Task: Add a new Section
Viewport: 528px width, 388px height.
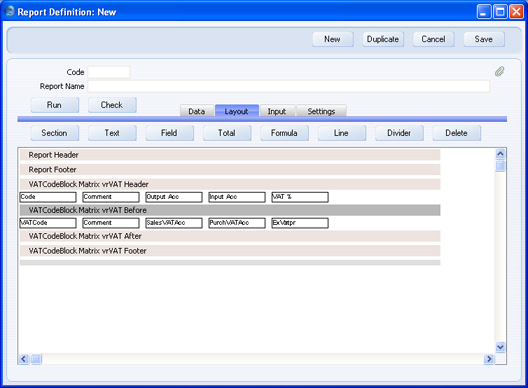Action: (x=55, y=133)
